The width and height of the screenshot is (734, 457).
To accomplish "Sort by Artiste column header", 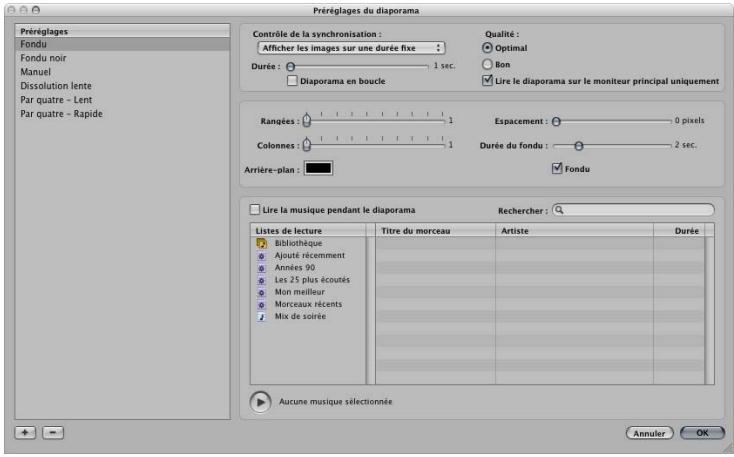I will pyautogui.click(x=574, y=230).
